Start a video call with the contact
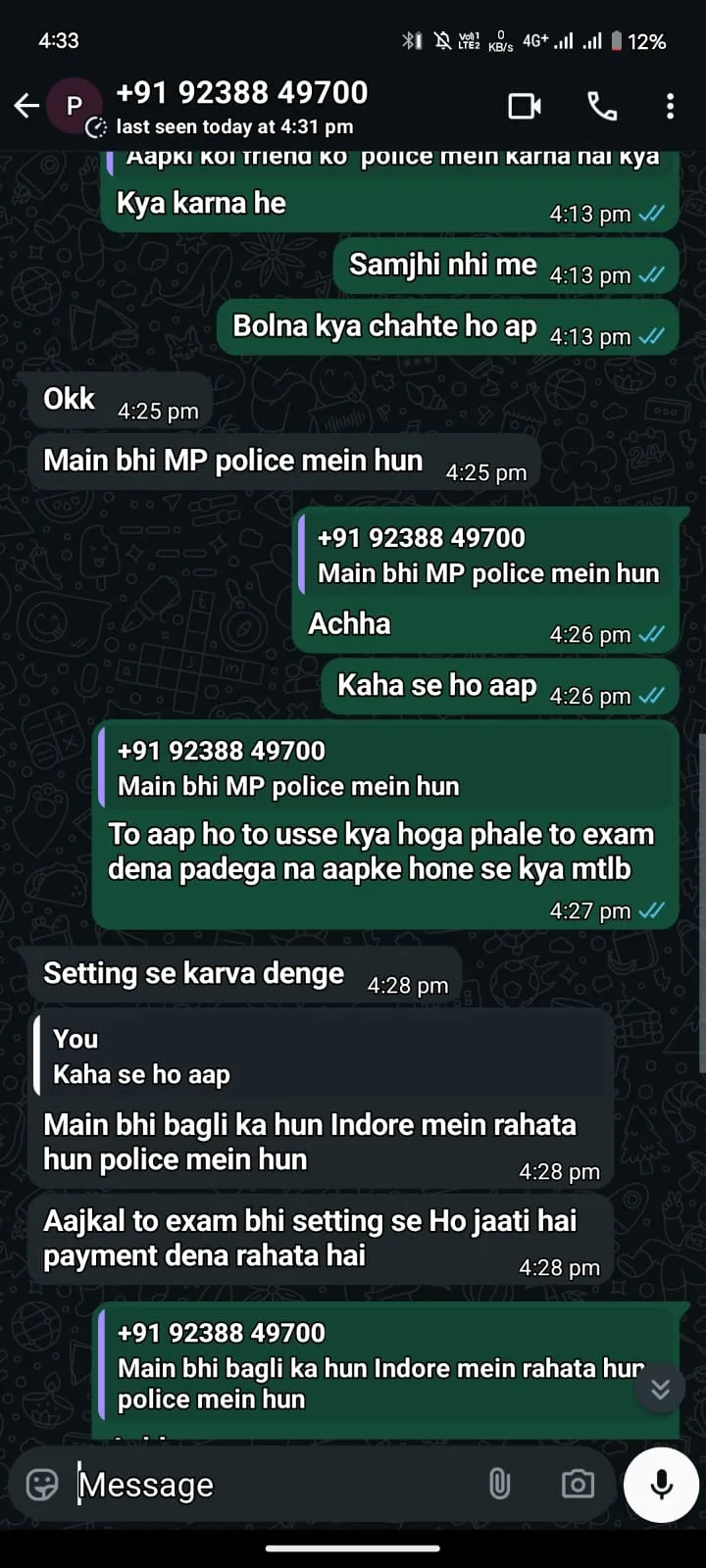This screenshot has height=1568, width=706. click(525, 106)
